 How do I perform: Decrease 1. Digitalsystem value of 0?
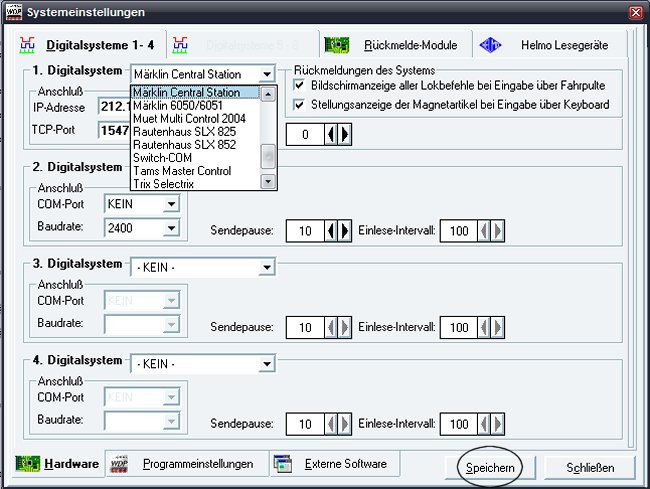point(330,134)
